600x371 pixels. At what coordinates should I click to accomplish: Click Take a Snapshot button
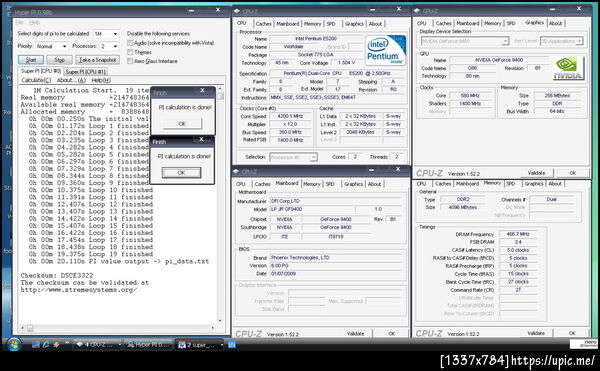pyautogui.click(x=97, y=60)
